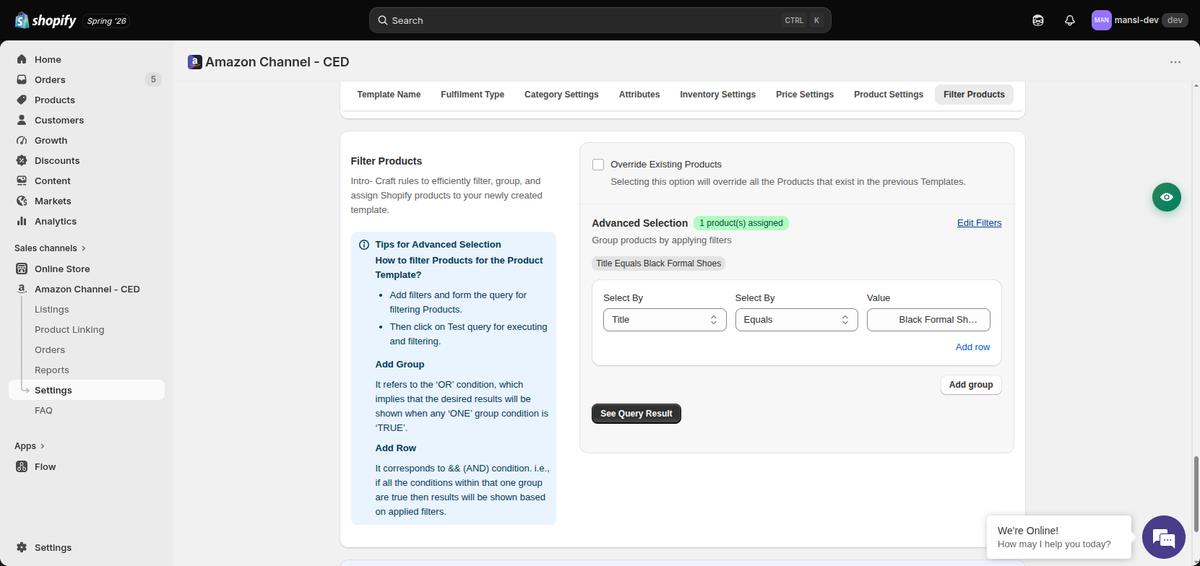The height and width of the screenshot is (566, 1200).
Task: Click the Growth icon
Action: click(22, 141)
